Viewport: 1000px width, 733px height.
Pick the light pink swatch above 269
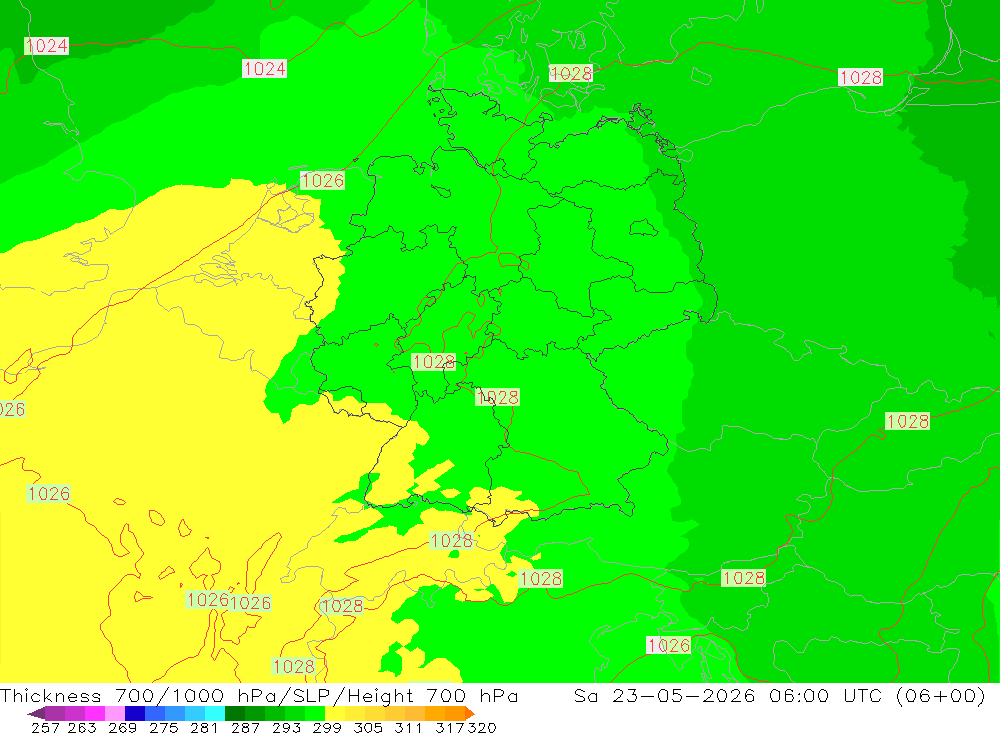(x=115, y=713)
